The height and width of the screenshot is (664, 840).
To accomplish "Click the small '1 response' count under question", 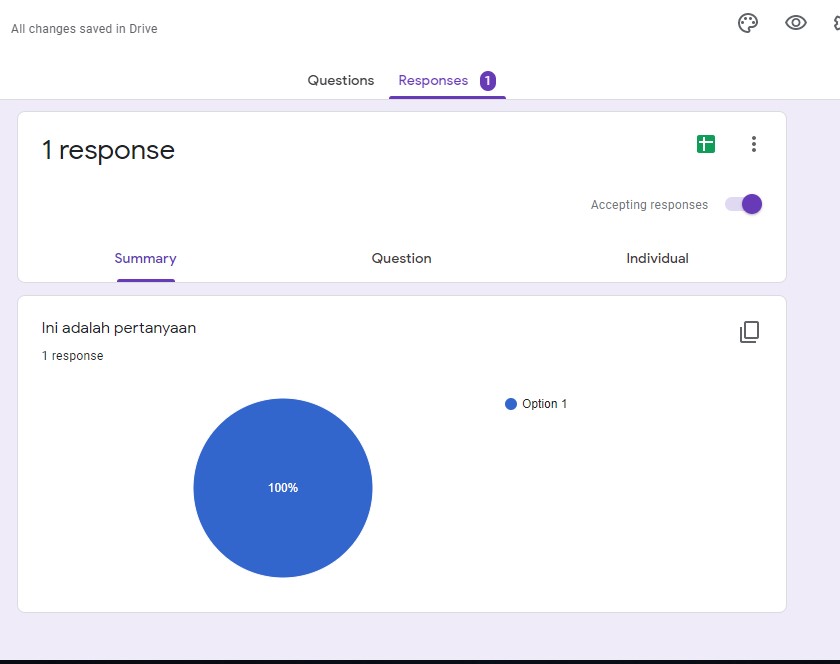I will [72, 356].
